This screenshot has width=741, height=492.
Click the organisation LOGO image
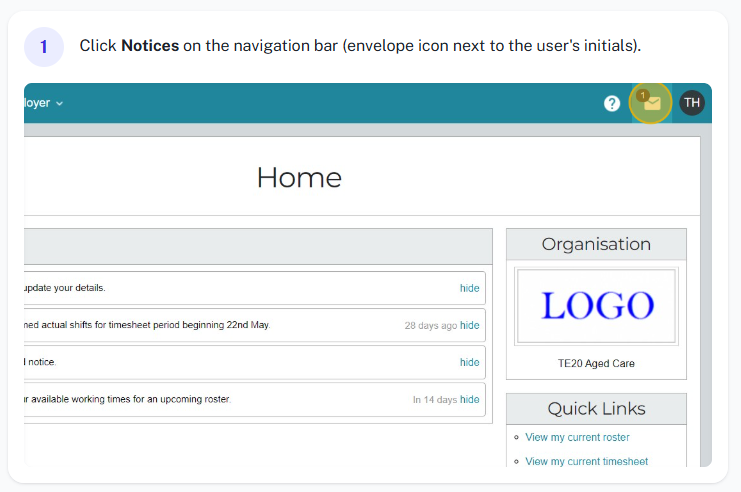tap(596, 306)
